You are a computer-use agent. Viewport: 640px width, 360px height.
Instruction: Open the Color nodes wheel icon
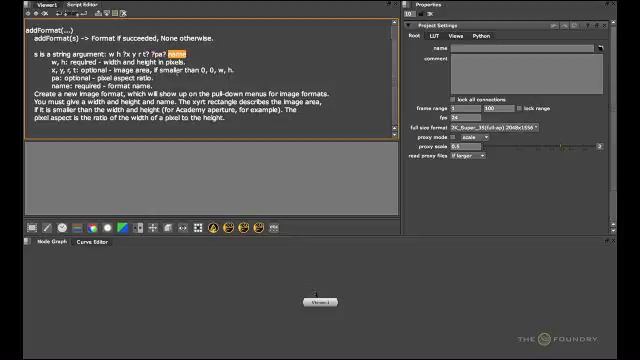tap(92, 228)
